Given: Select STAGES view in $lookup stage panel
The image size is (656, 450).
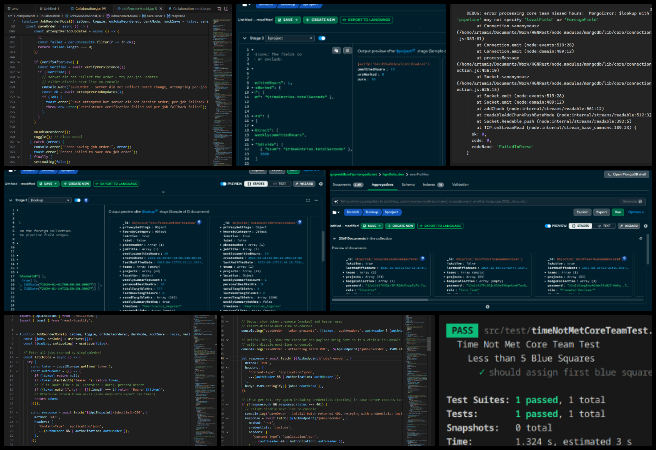Looking at the screenshot, I should point(256,184).
